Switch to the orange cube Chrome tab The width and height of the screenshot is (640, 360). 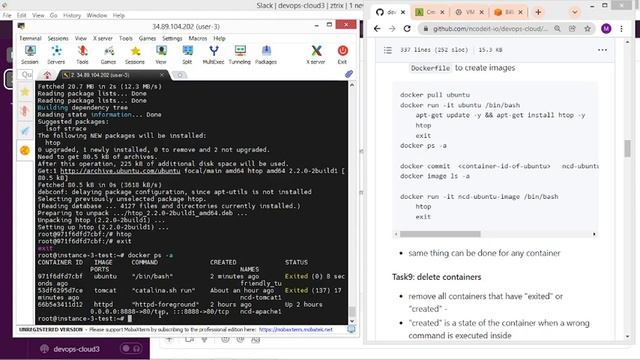(508, 12)
